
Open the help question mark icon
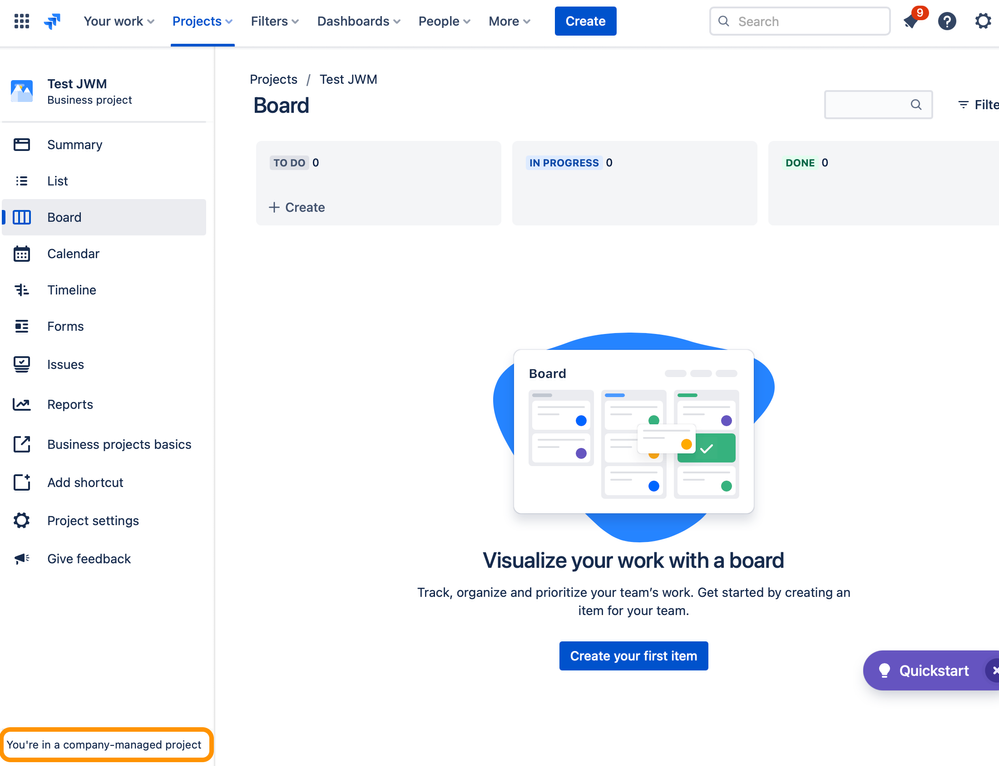(947, 21)
